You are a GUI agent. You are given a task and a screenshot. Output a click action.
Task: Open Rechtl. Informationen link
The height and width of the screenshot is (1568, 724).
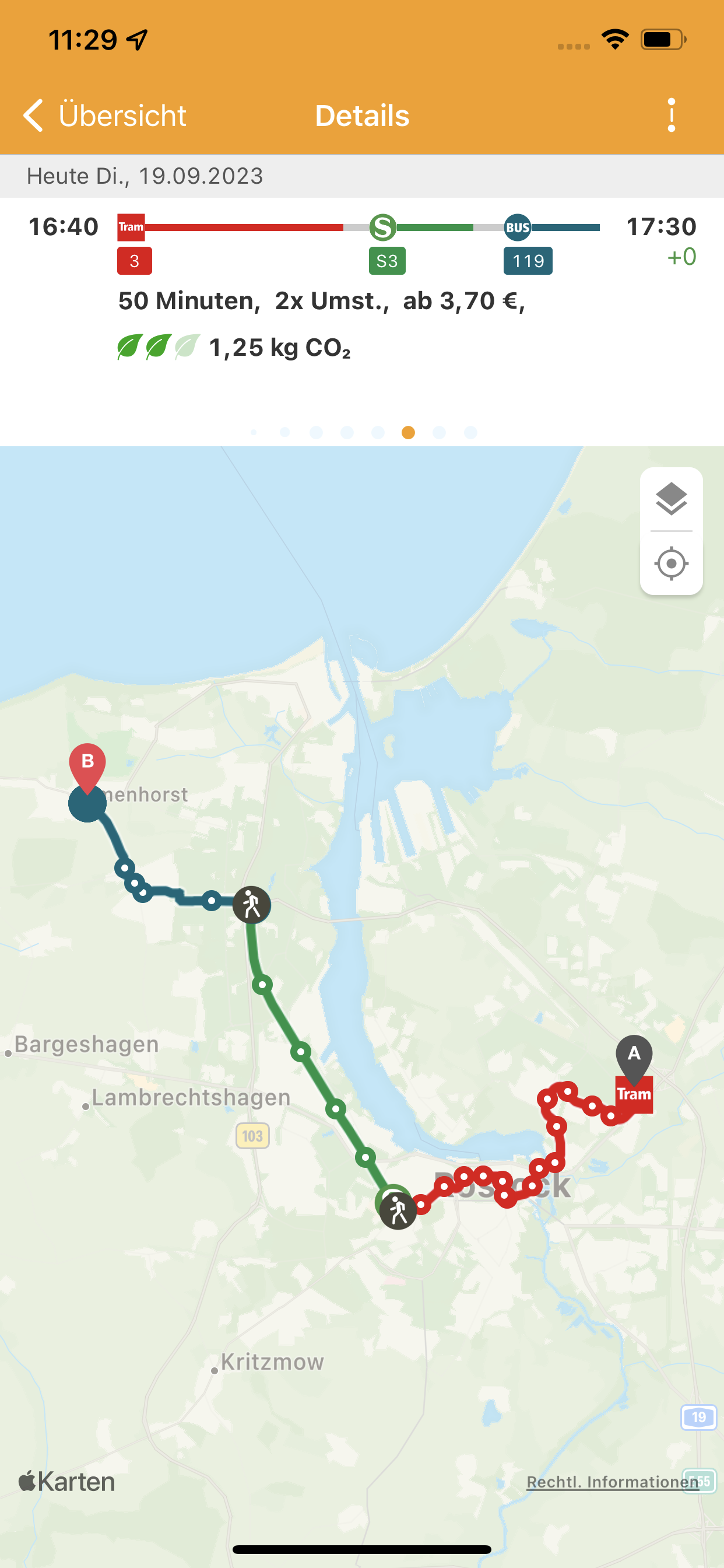[x=613, y=1482]
